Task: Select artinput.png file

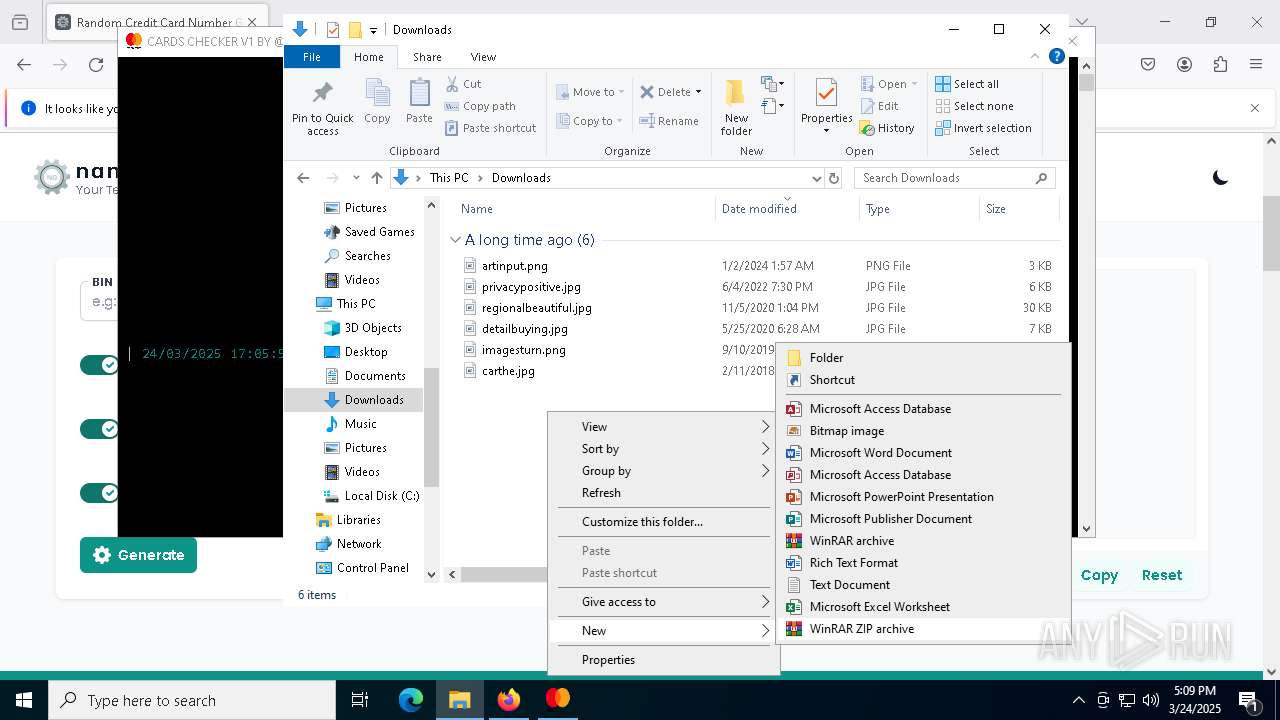Action: point(514,266)
